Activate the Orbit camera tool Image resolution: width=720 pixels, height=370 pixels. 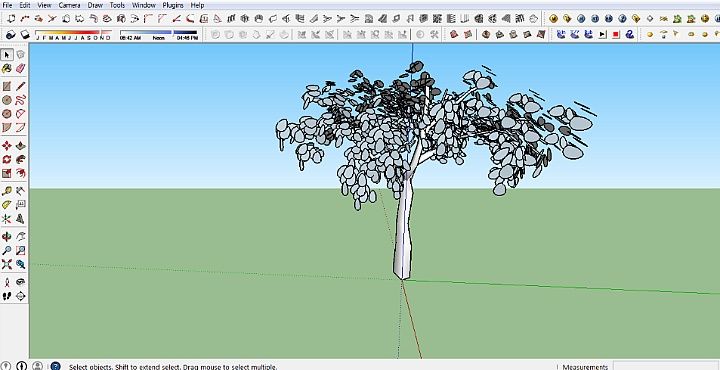pos(6,237)
